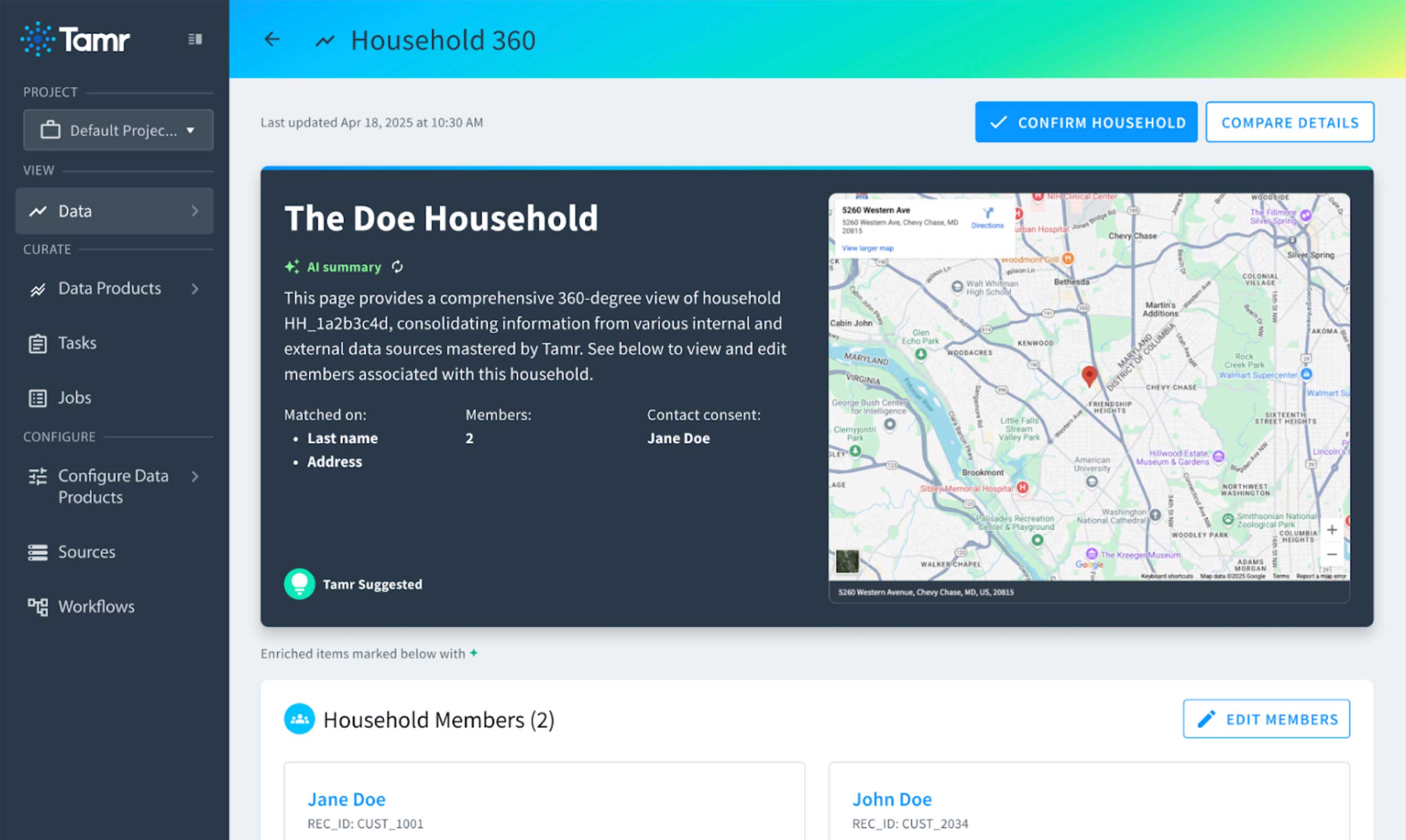
Task: Click the Household Members people icon
Action: point(299,718)
